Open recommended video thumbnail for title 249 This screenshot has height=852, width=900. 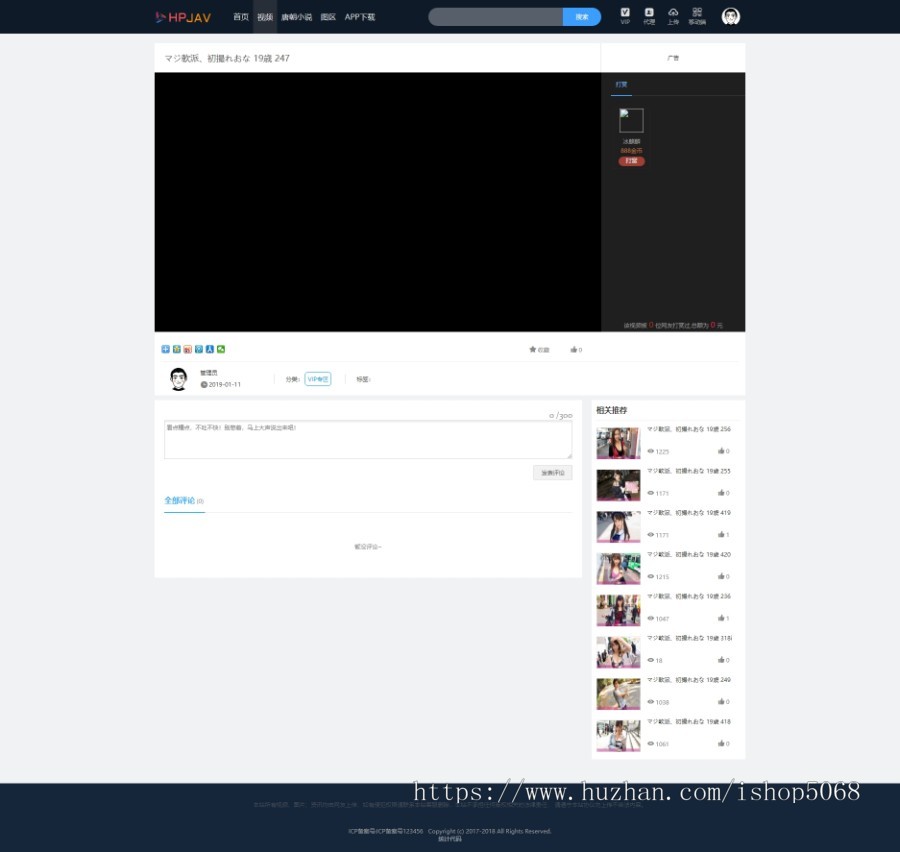[x=618, y=694]
